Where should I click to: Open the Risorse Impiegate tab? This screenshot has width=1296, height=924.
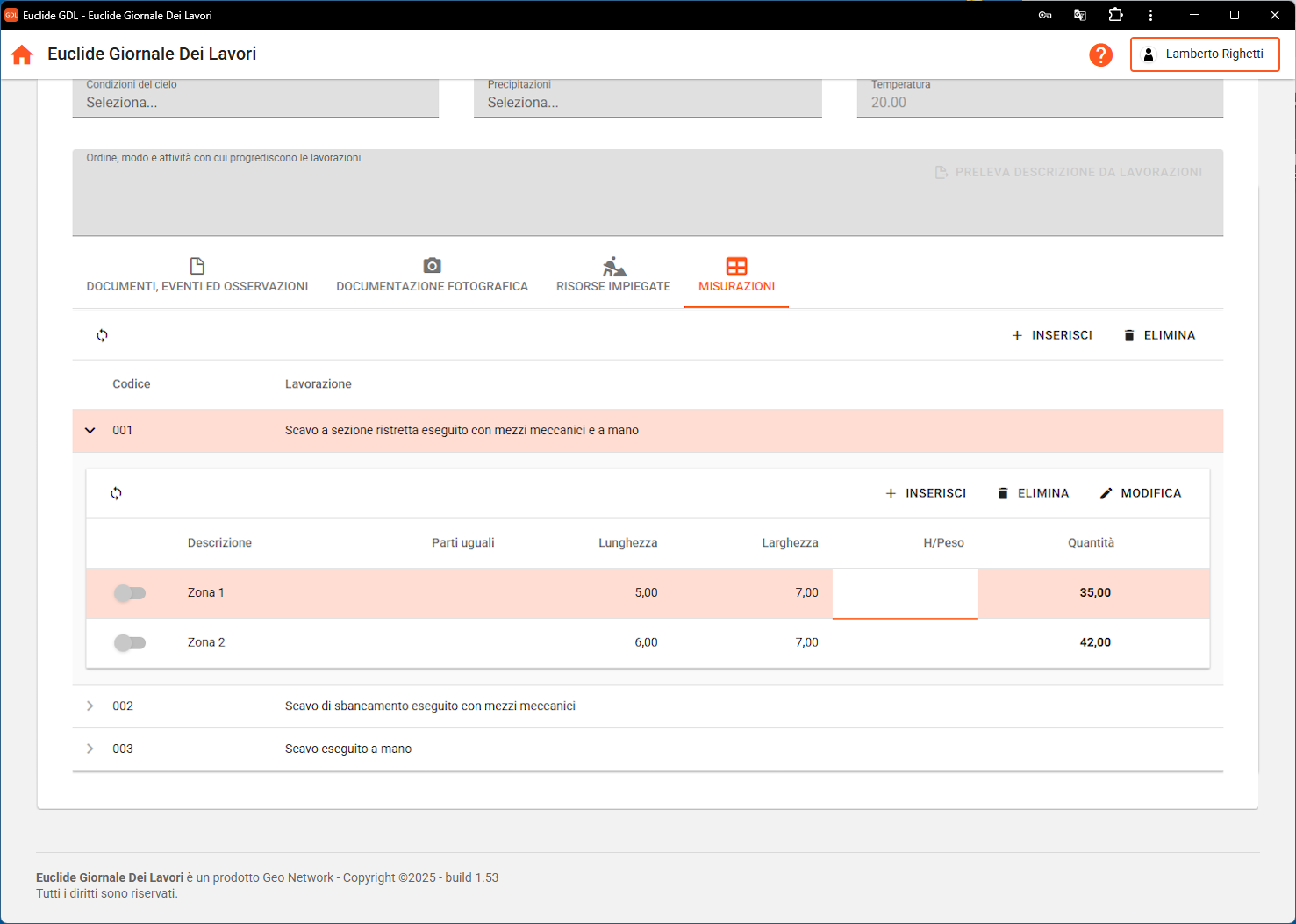click(x=613, y=276)
